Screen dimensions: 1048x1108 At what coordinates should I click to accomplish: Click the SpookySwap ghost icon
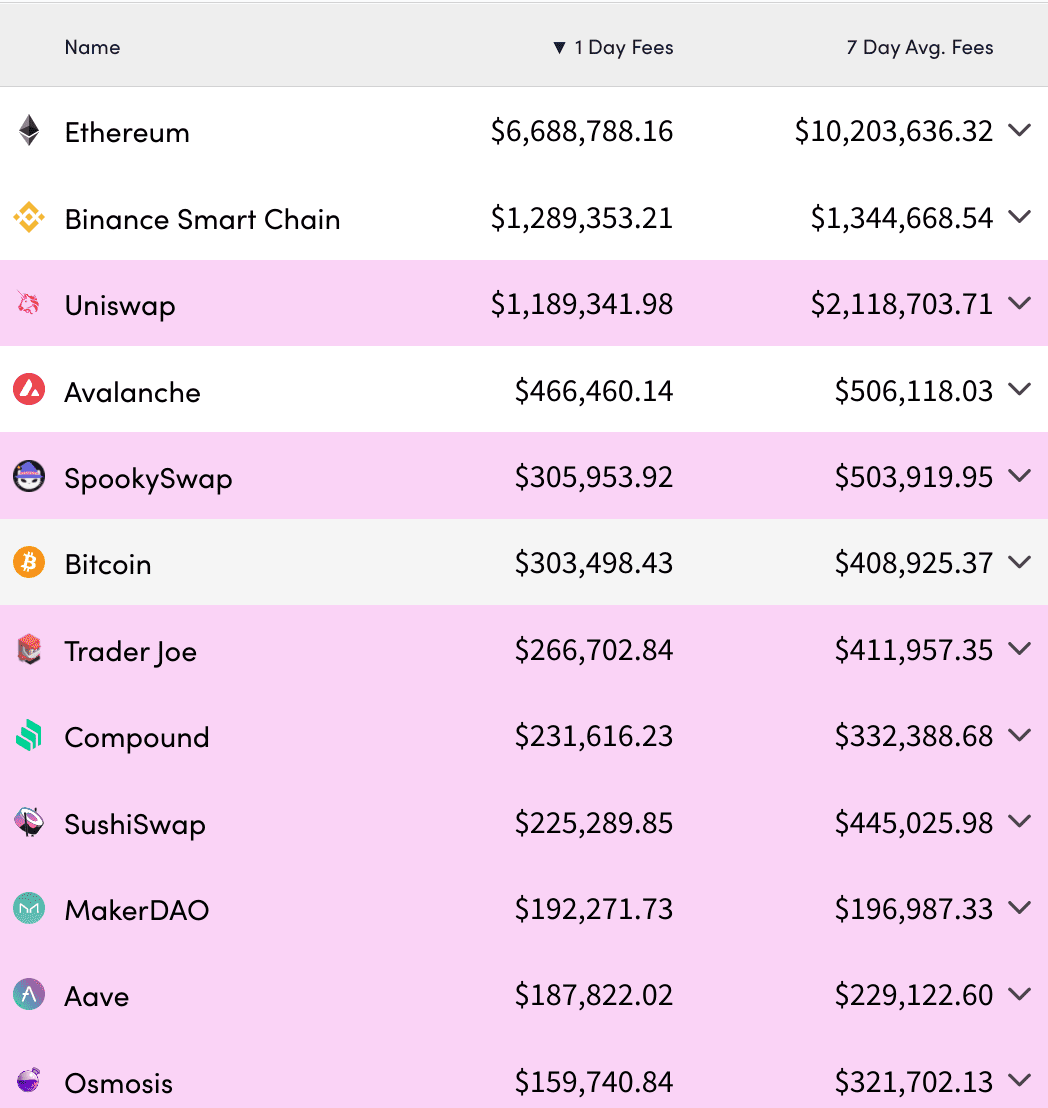29,476
